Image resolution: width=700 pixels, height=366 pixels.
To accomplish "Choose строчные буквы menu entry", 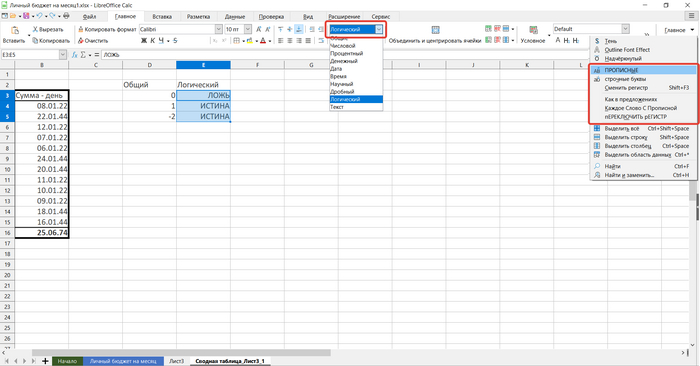I will 643,79.
